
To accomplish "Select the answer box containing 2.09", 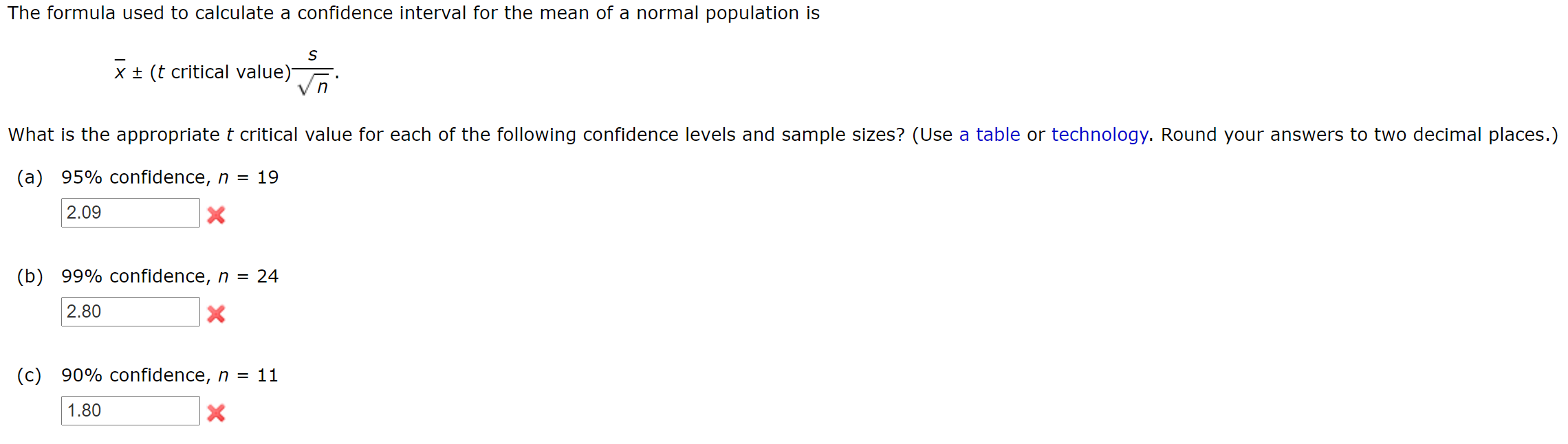I will [129, 213].
